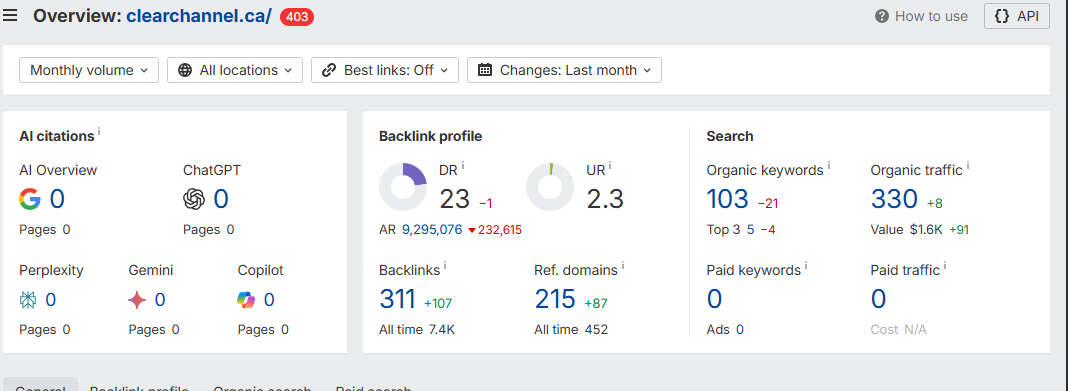Click the info icon beside UR

pyautogui.click(x=610, y=166)
